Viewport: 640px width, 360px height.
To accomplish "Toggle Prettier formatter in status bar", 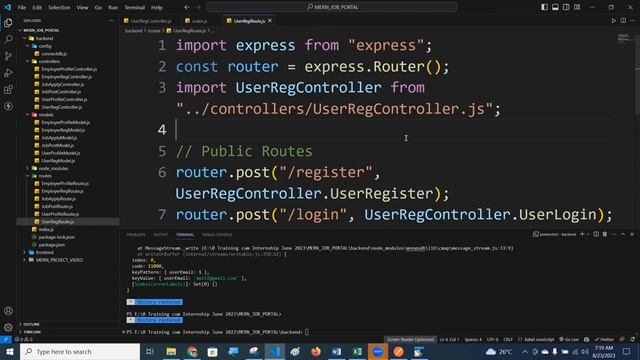I will pos(604,340).
